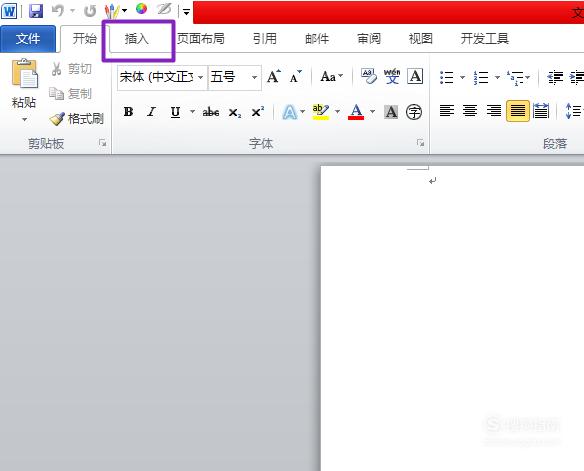The image size is (584, 471).
Task: Click the Clear Formatting eraser icon
Action: click(368, 76)
